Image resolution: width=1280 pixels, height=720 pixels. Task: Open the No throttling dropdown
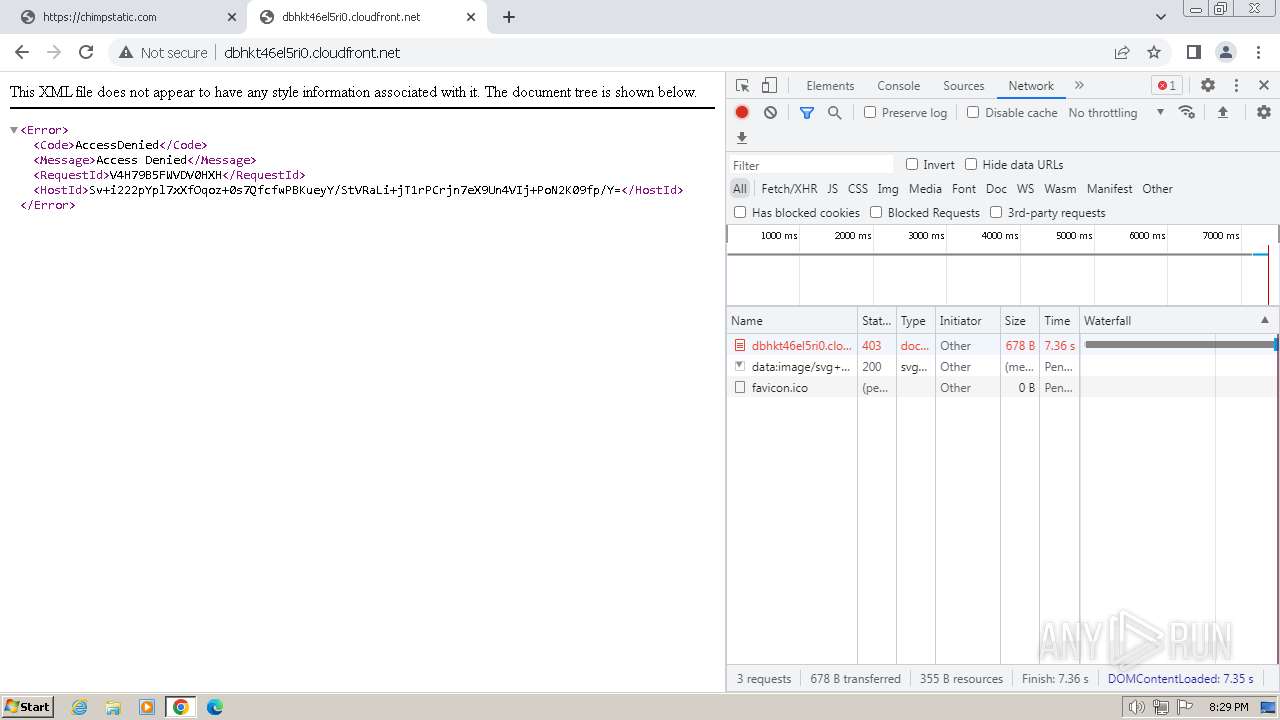(1116, 113)
